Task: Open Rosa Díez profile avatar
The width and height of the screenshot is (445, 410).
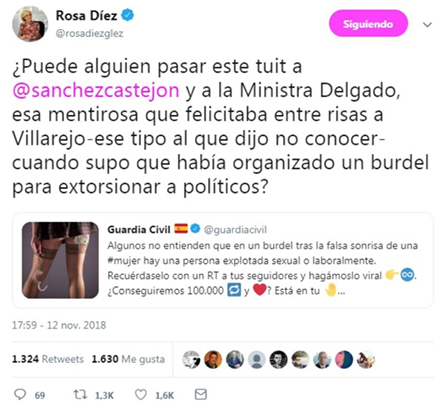Action: click(x=30, y=24)
